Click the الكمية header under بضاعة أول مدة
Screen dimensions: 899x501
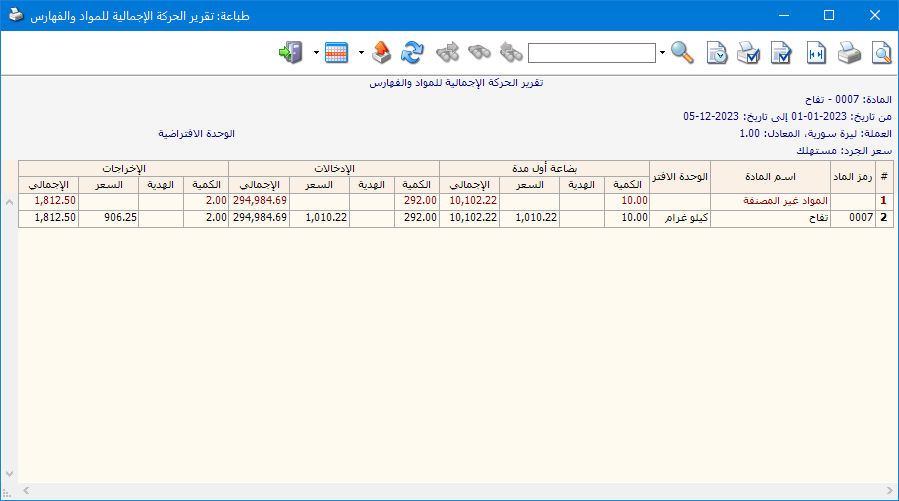627,185
